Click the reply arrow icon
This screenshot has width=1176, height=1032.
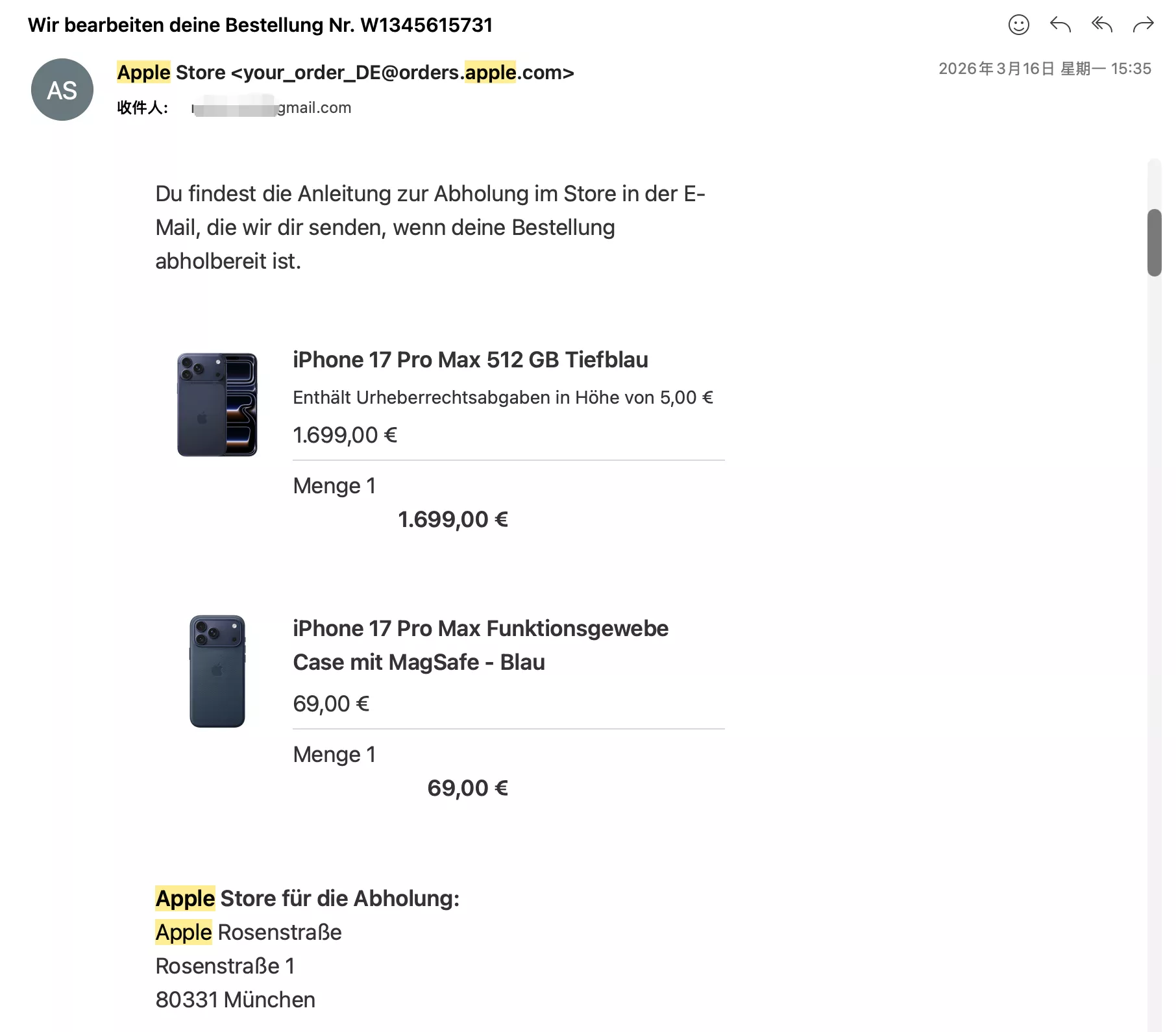(1060, 25)
